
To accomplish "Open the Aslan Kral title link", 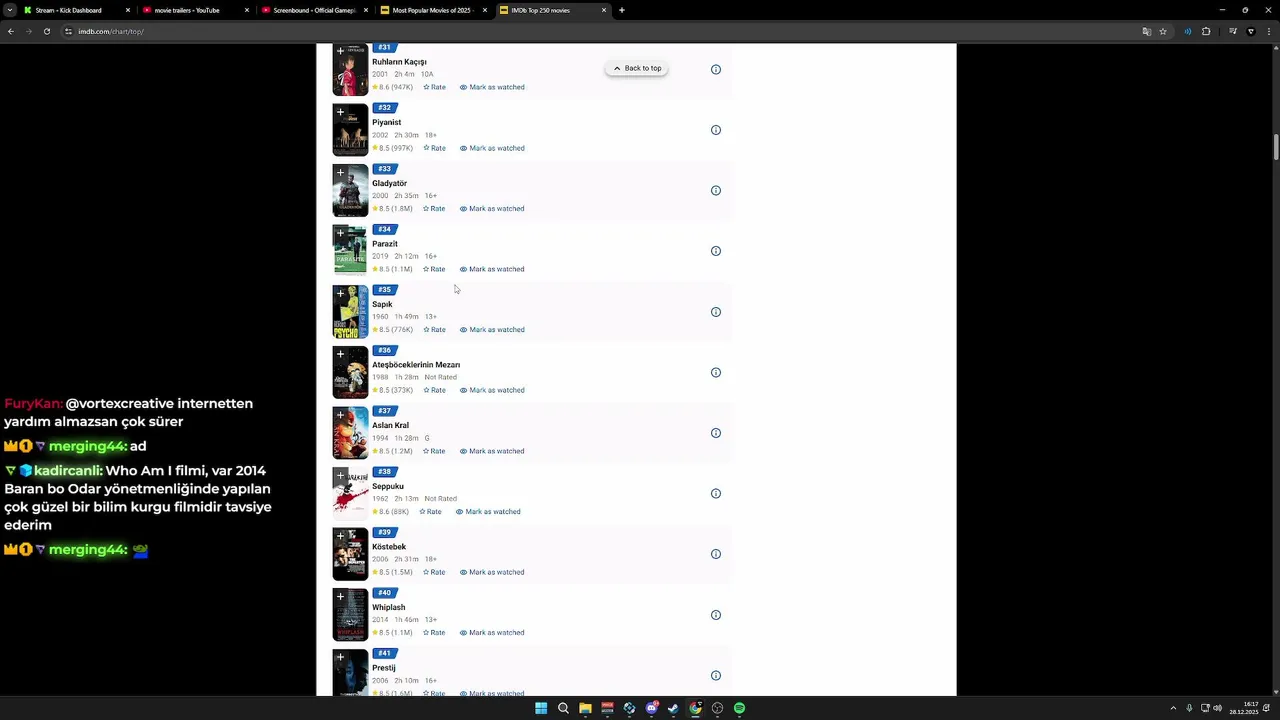I will coord(390,425).
